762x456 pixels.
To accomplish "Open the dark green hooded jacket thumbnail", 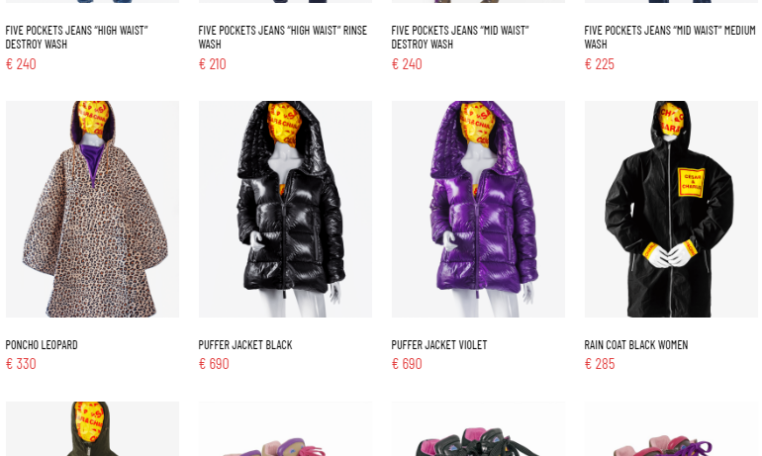I will coord(92,429).
